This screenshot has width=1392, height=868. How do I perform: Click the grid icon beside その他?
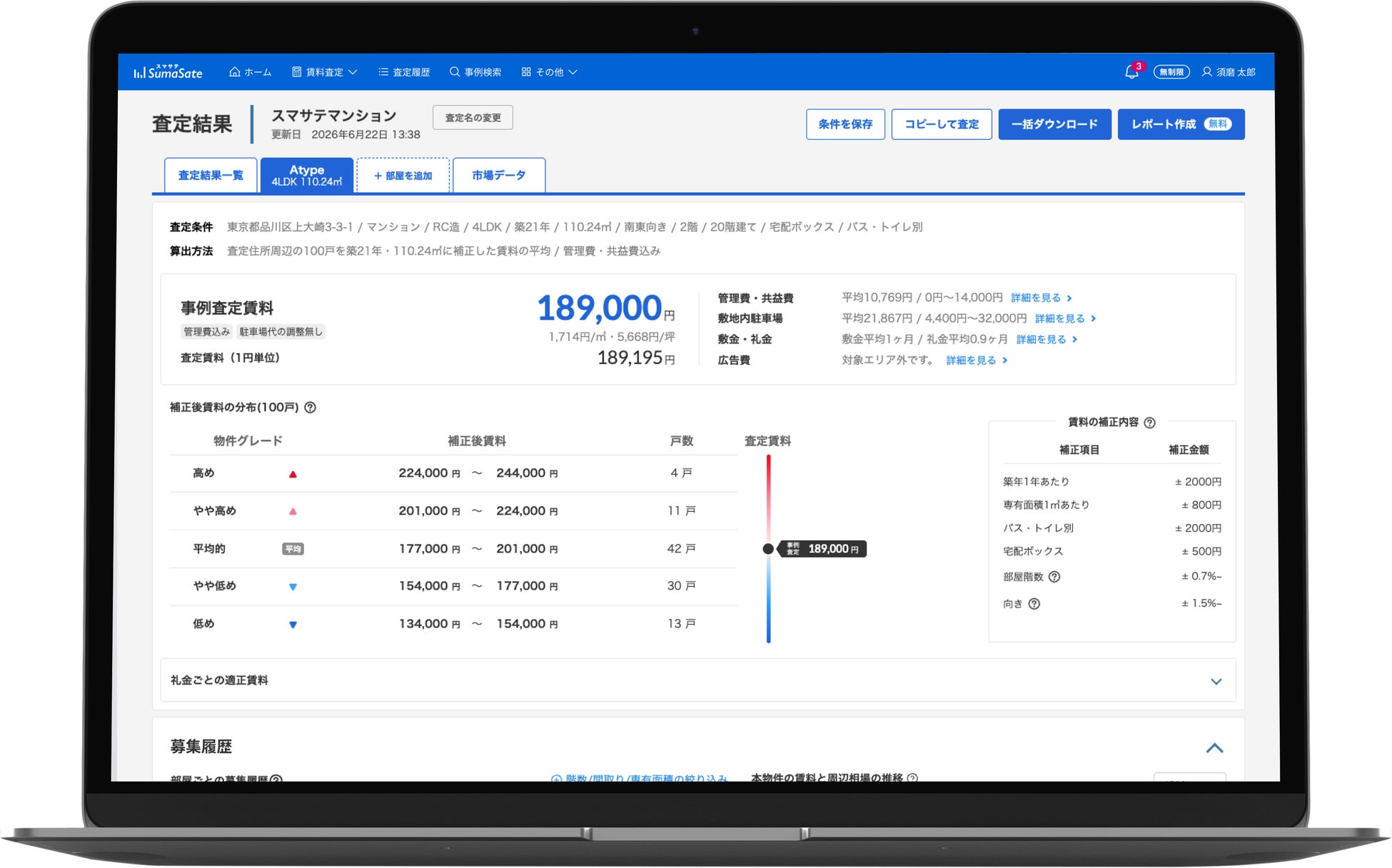click(x=526, y=72)
